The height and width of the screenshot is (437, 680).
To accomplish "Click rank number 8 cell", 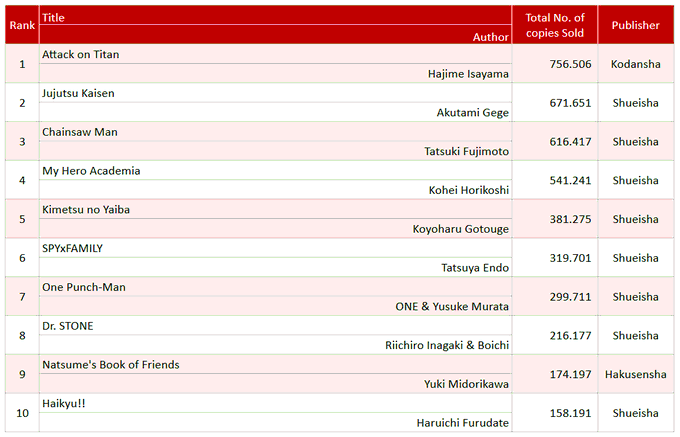I will tap(22, 335).
